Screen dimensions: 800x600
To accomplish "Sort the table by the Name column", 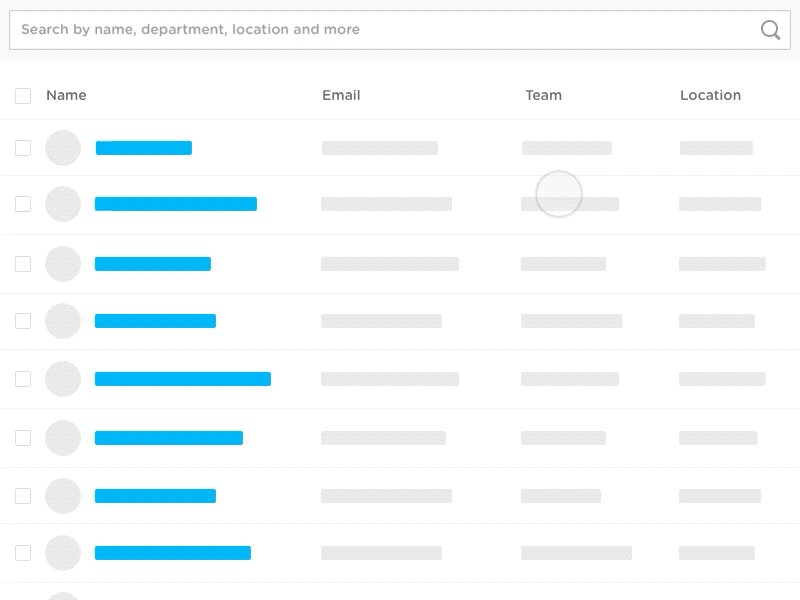I will pyautogui.click(x=66, y=95).
